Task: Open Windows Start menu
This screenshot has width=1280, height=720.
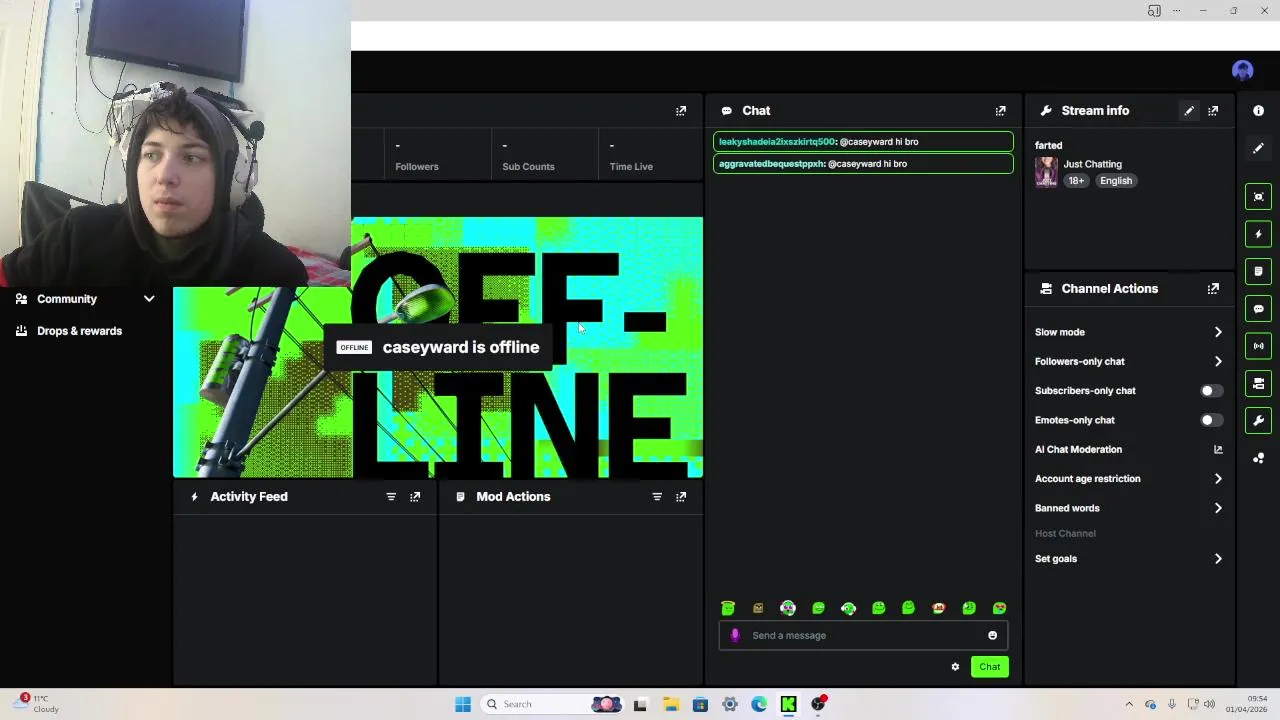Action: click(462, 705)
